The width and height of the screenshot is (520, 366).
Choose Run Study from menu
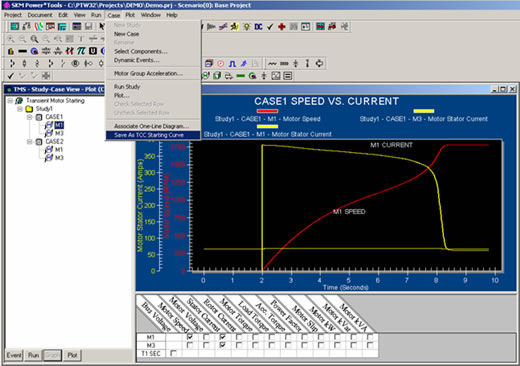[127, 87]
